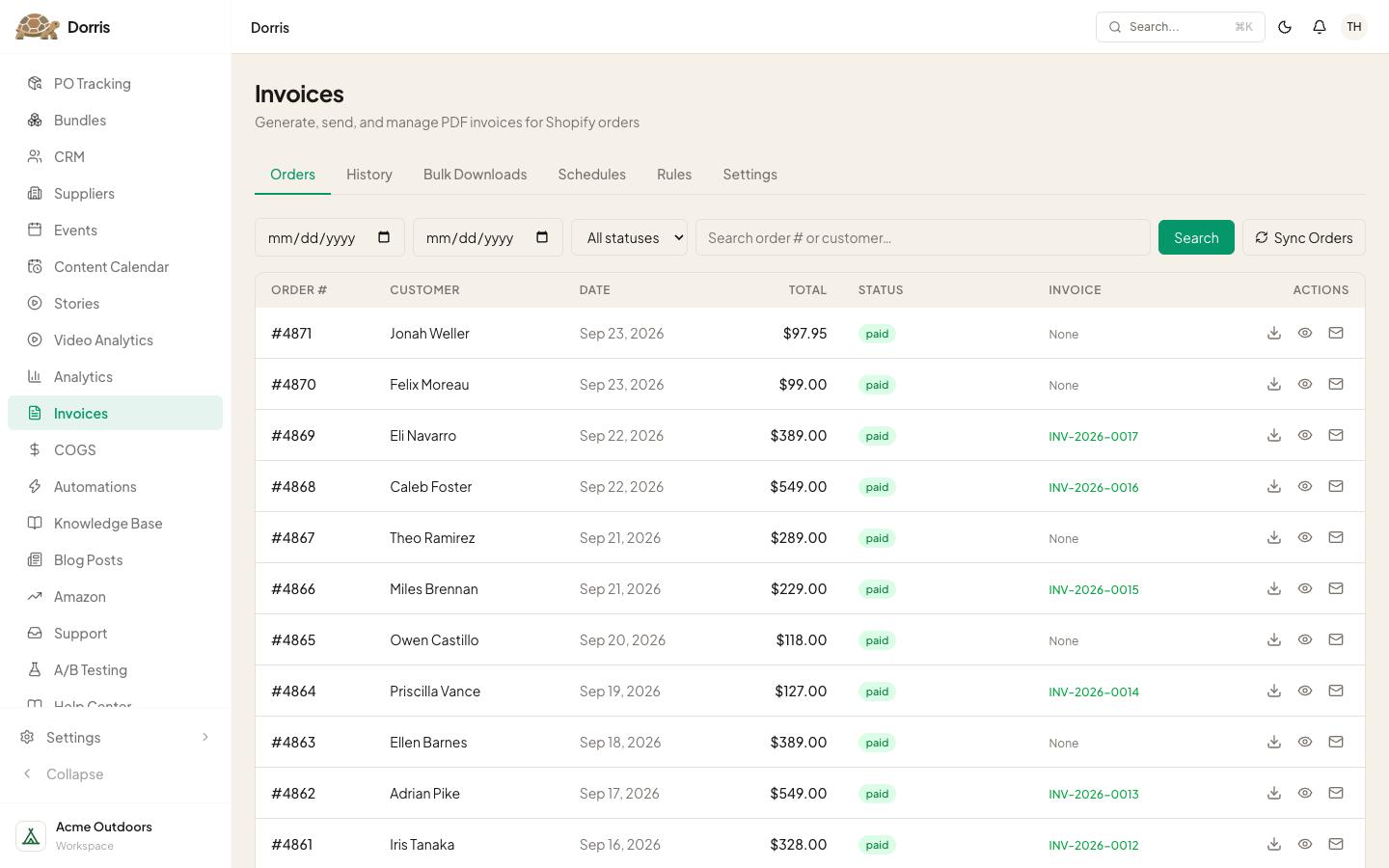Download invoice for order #4862

click(x=1274, y=793)
